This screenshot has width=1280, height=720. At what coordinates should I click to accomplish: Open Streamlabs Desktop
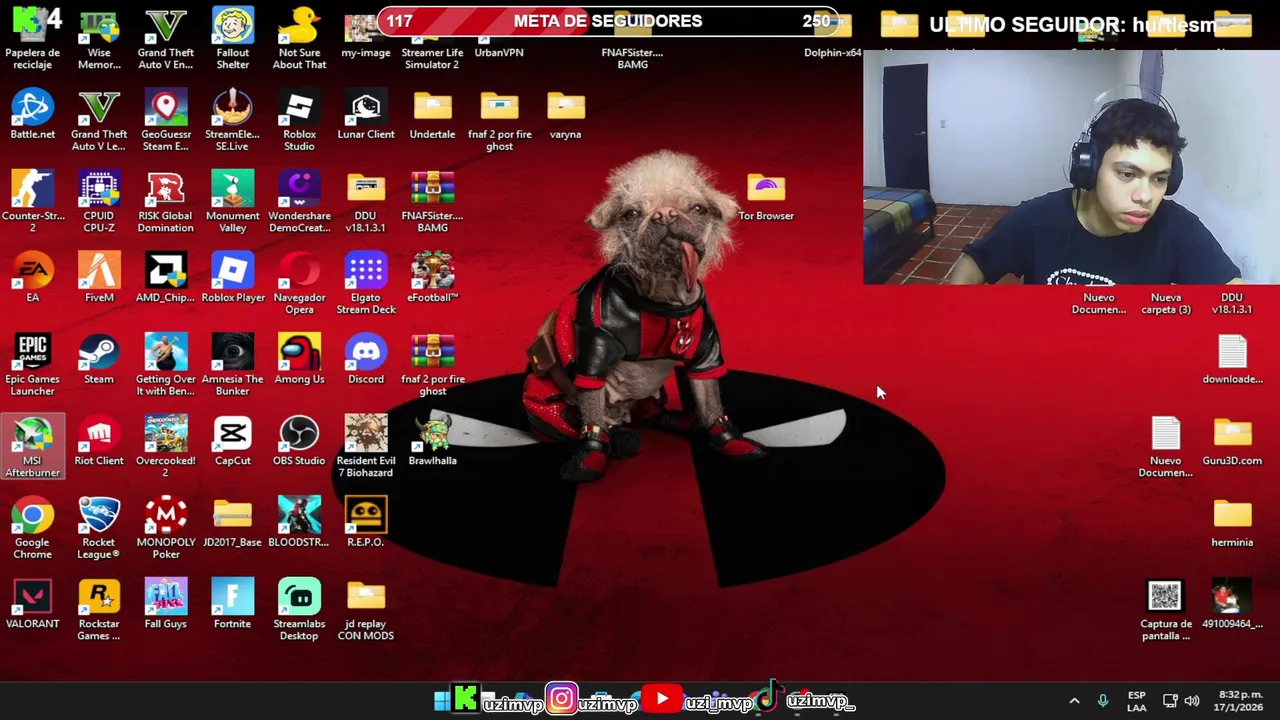[299, 610]
